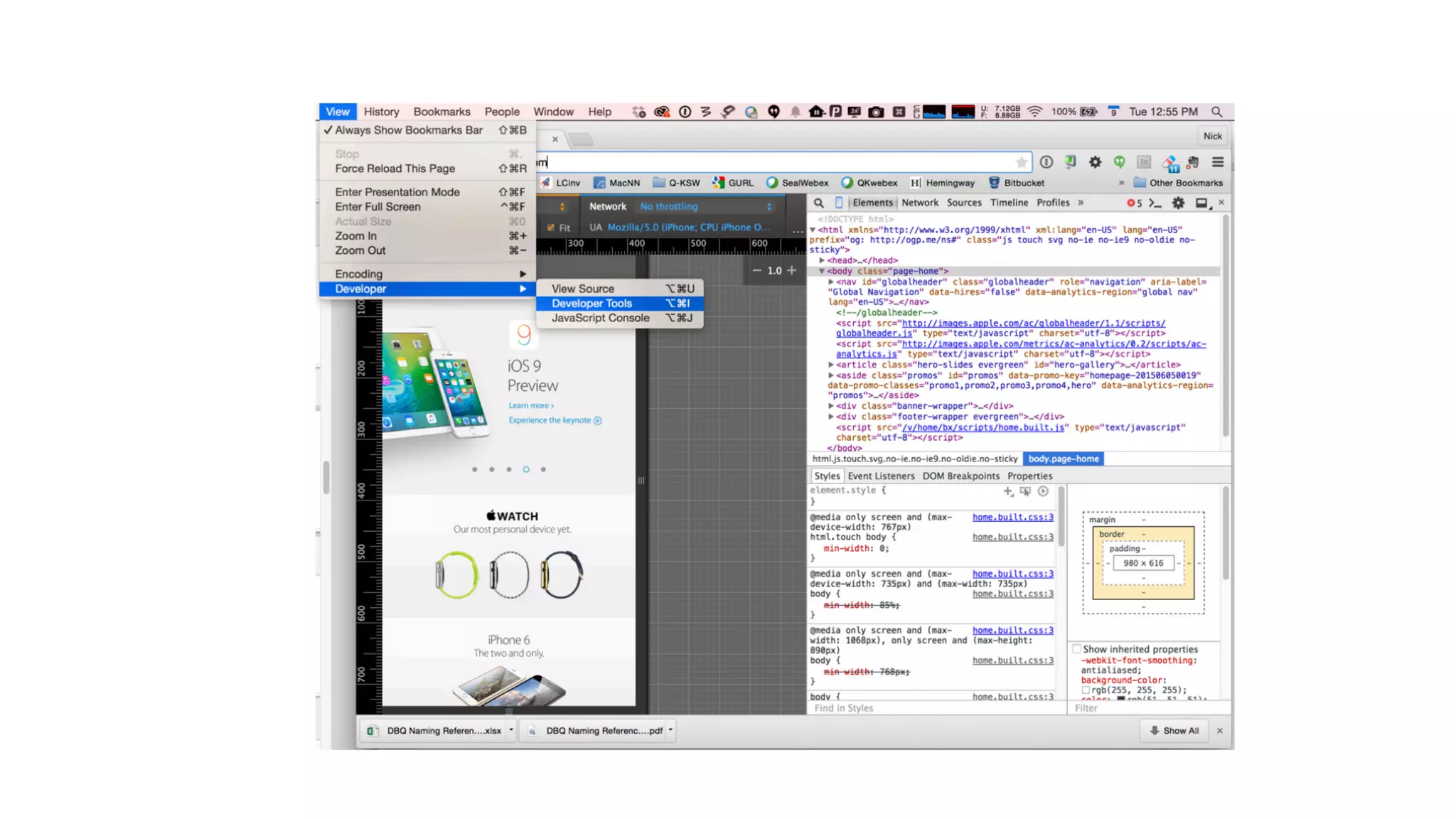
Task: Click Experience the keynote link
Action: pos(555,420)
